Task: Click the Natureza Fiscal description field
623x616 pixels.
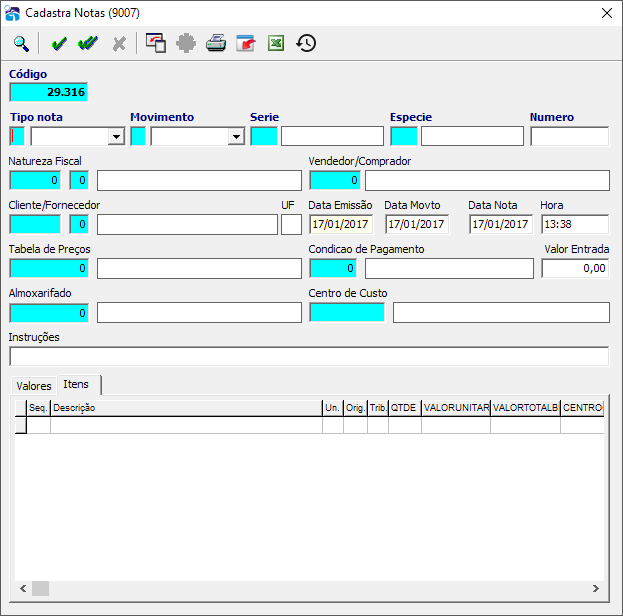Action: pos(199,180)
